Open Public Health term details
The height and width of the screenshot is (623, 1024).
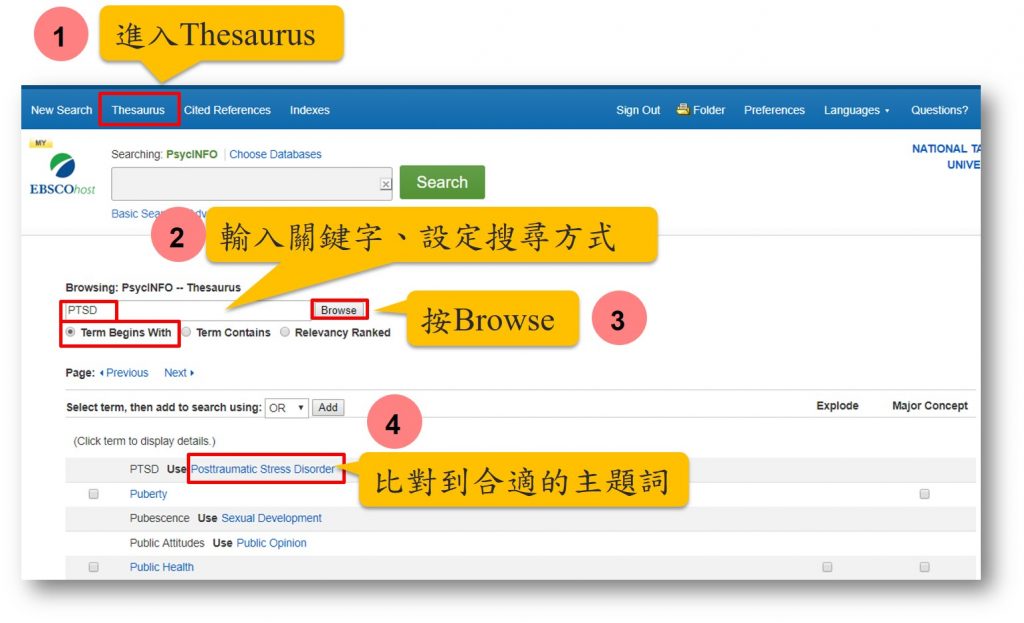tap(161, 567)
